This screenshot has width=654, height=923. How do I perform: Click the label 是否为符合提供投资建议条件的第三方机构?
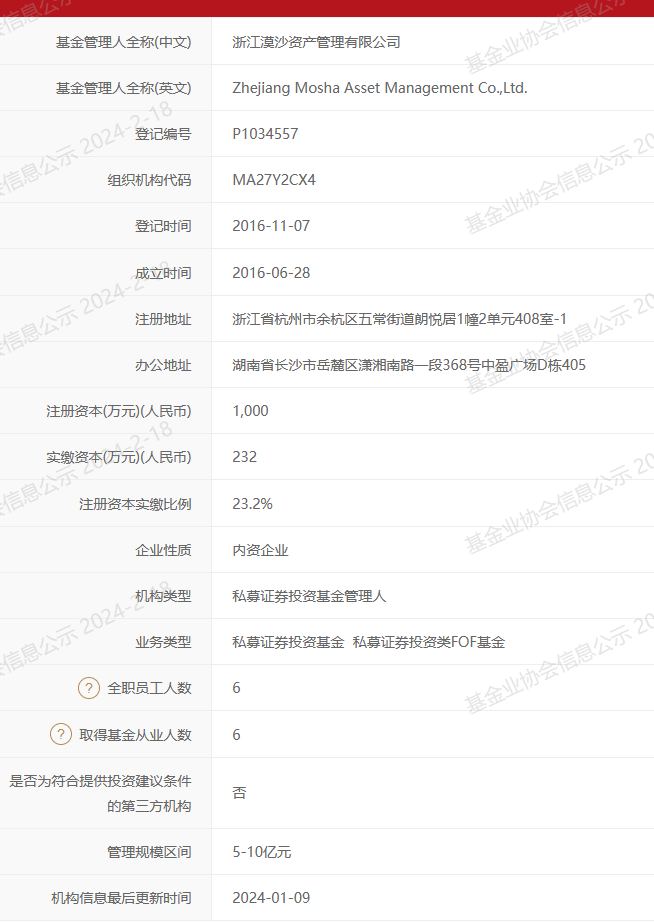pos(100,793)
